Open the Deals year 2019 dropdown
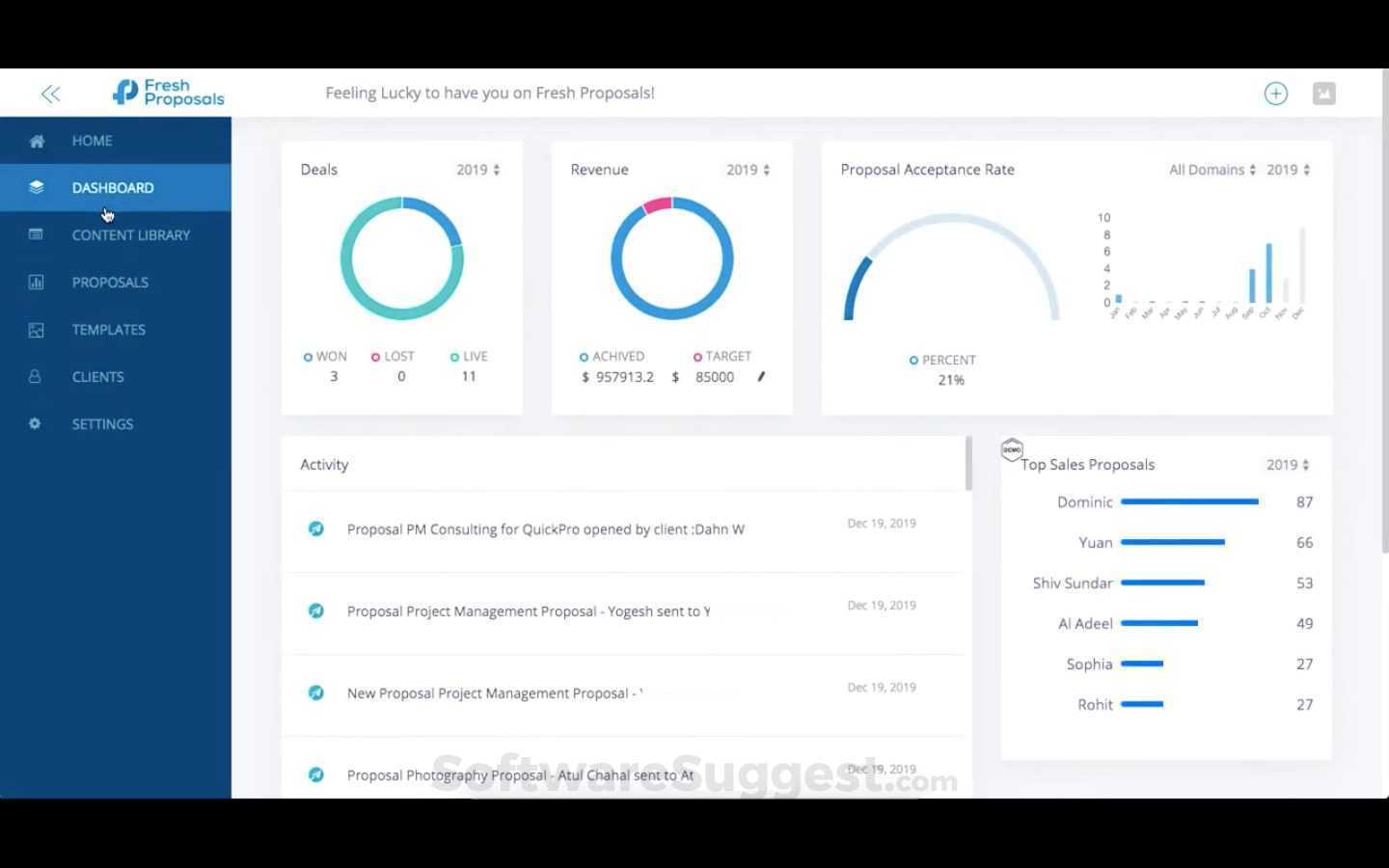This screenshot has height=868, width=1389. pyautogui.click(x=478, y=170)
